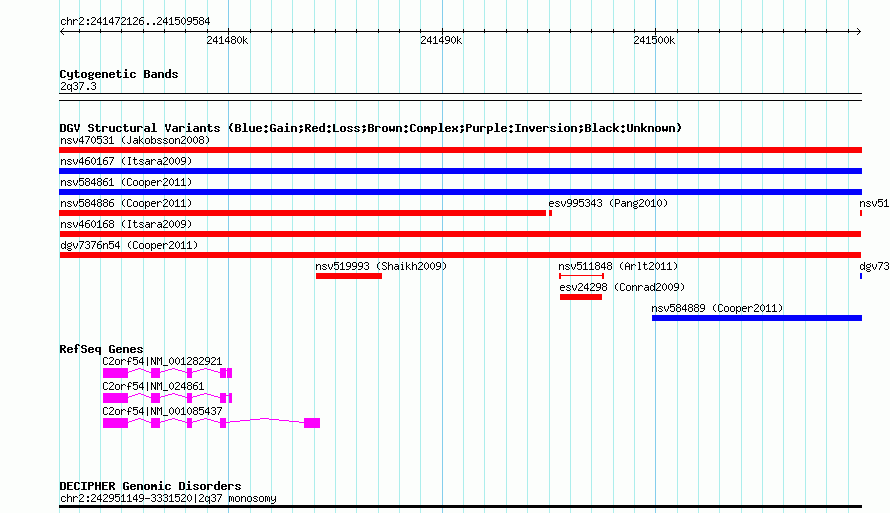Image resolution: width=890 pixels, height=513 pixels.
Task: Click the nsv470531 (Jakobsson2008) red variant bar
Action: [460, 150]
